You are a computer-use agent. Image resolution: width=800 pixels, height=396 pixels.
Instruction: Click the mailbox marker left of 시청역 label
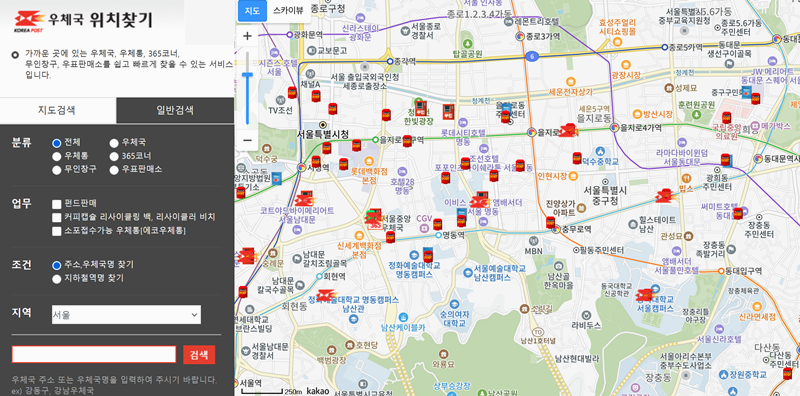click(x=316, y=162)
